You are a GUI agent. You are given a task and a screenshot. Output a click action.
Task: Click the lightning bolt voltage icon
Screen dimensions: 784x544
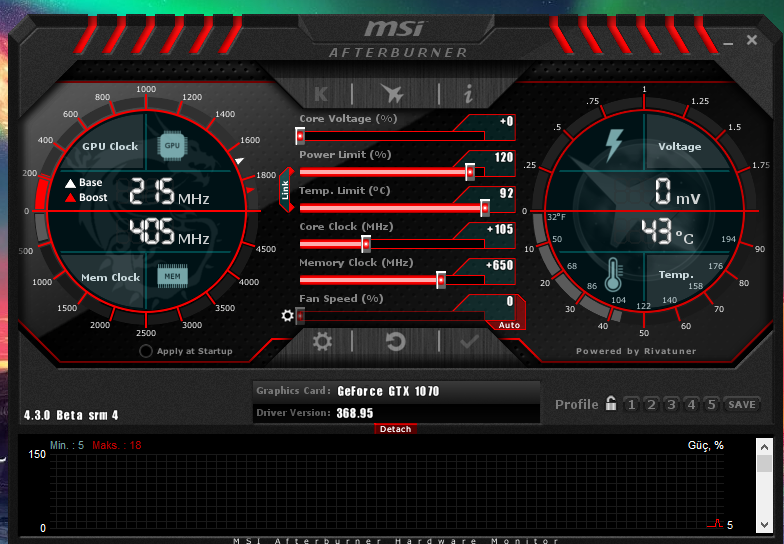tap(614, 145)
